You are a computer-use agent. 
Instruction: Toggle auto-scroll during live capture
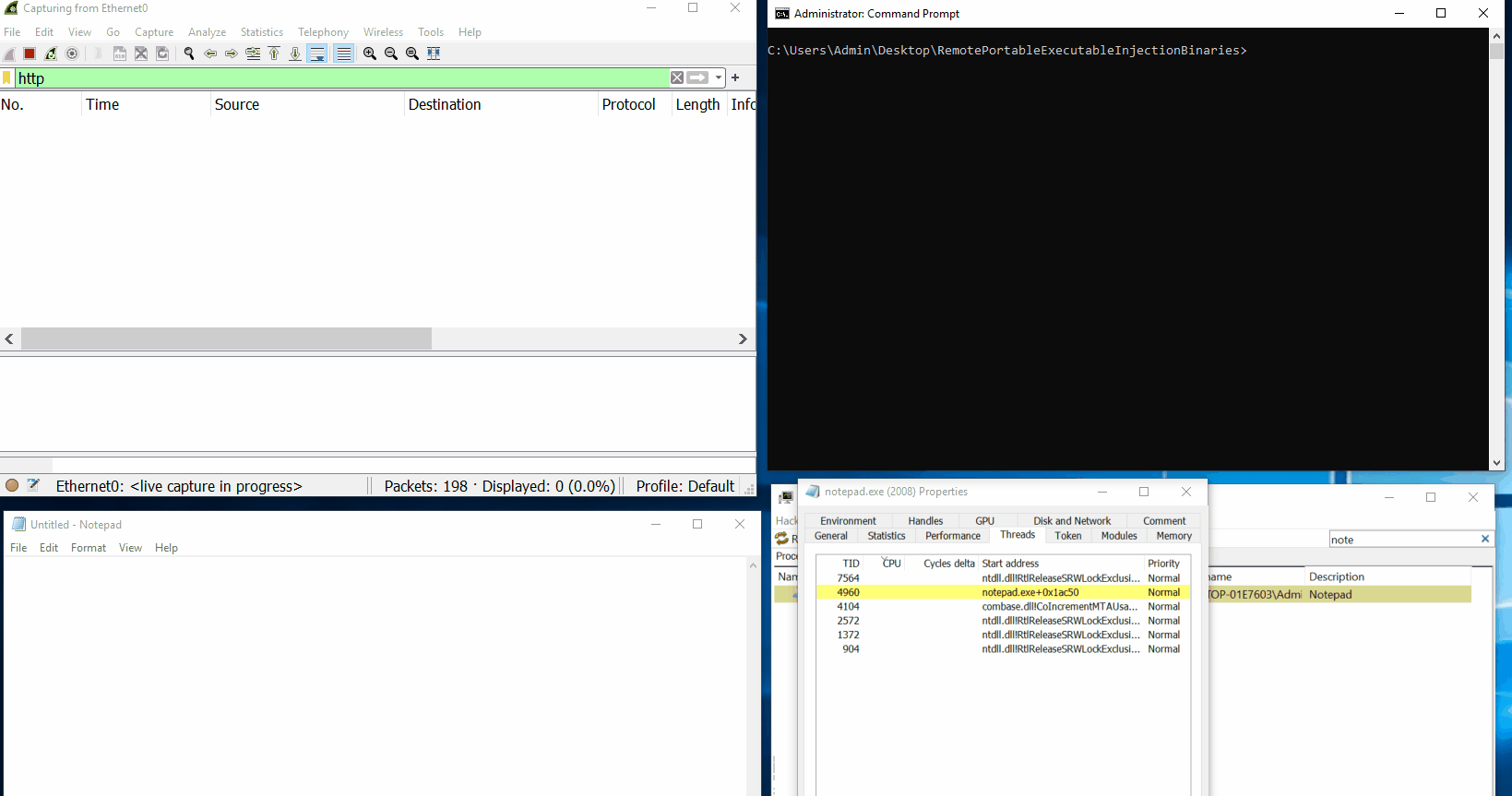316,53
